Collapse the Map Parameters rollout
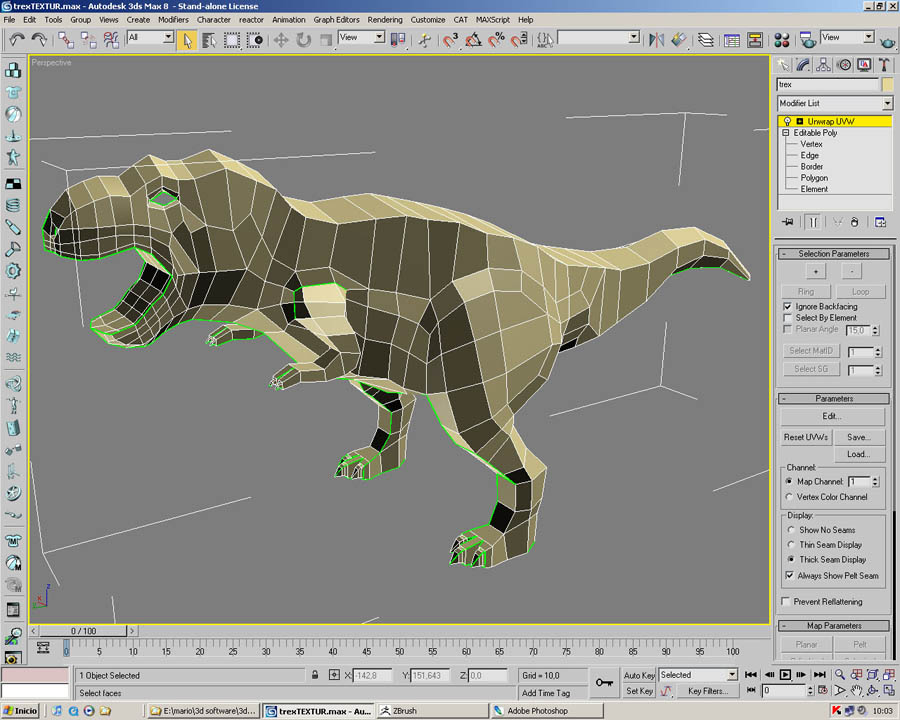 click(x=834, y=626)
